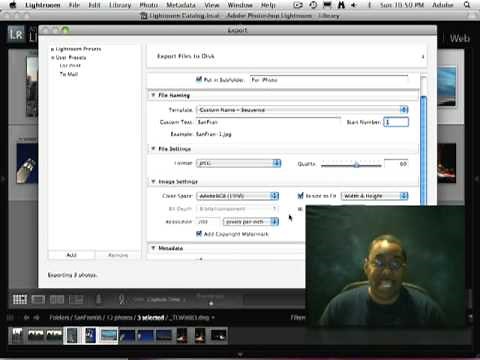Adjust the toolbar Thumbnails size slider
The width and height of the screenshot is (480, 360).
pyautogui.click(x=211, y=303)
